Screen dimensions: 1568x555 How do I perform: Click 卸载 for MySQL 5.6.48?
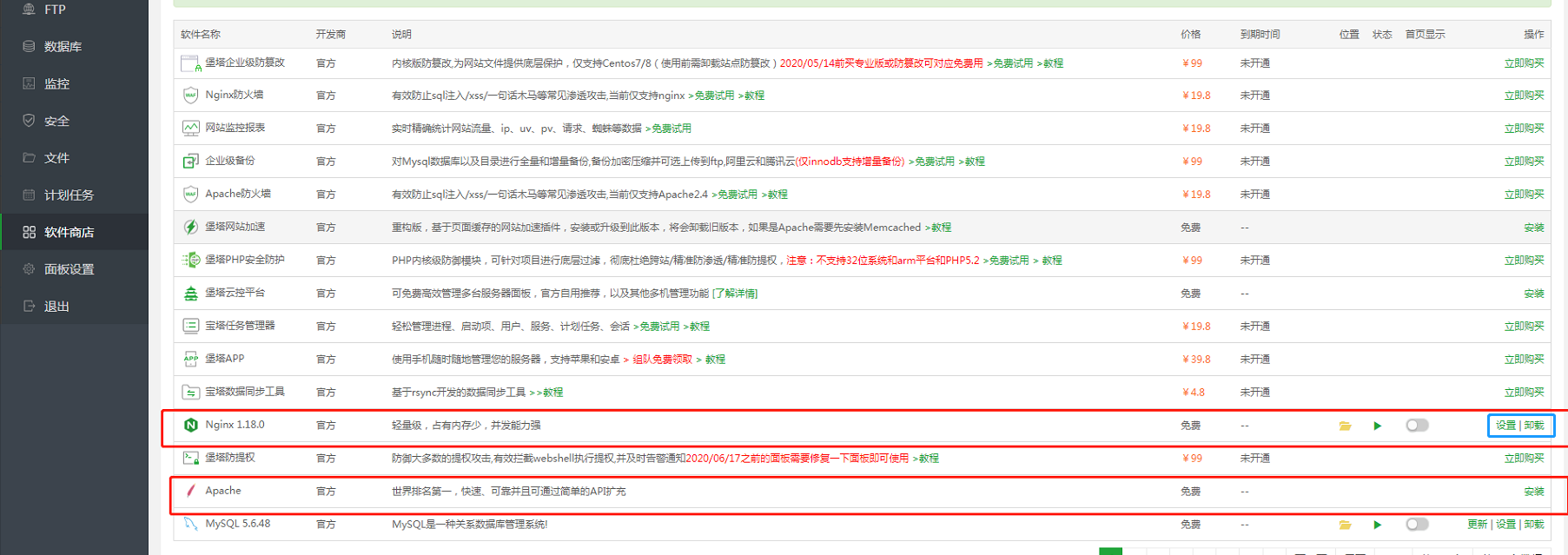click(1534, 525)
